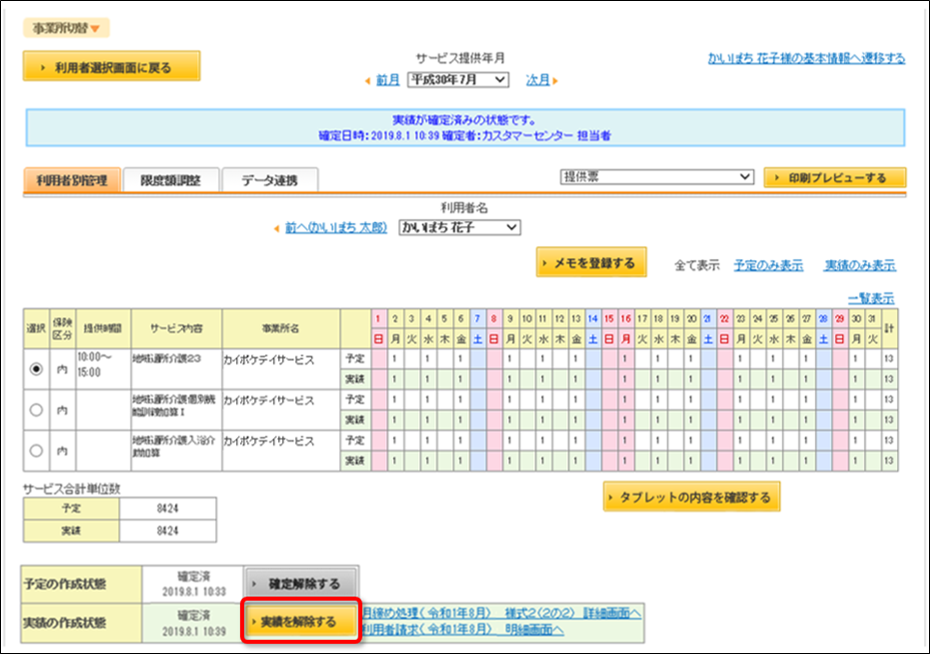Click the 計 column header
This screenshot has width=930, height=654.
point(889,328)
